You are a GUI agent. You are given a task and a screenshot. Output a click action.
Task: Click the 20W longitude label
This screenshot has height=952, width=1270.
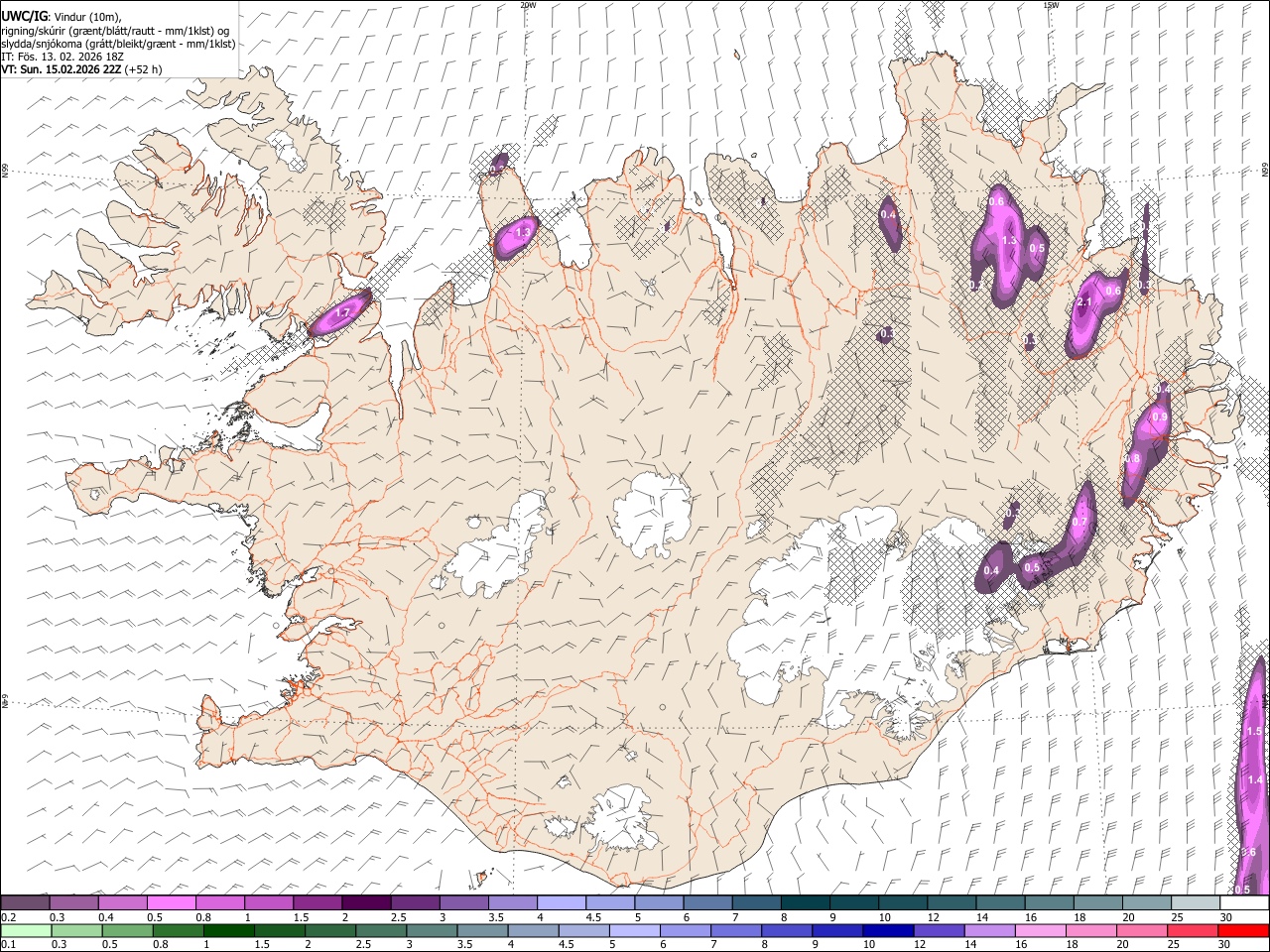tap(529, 5)
